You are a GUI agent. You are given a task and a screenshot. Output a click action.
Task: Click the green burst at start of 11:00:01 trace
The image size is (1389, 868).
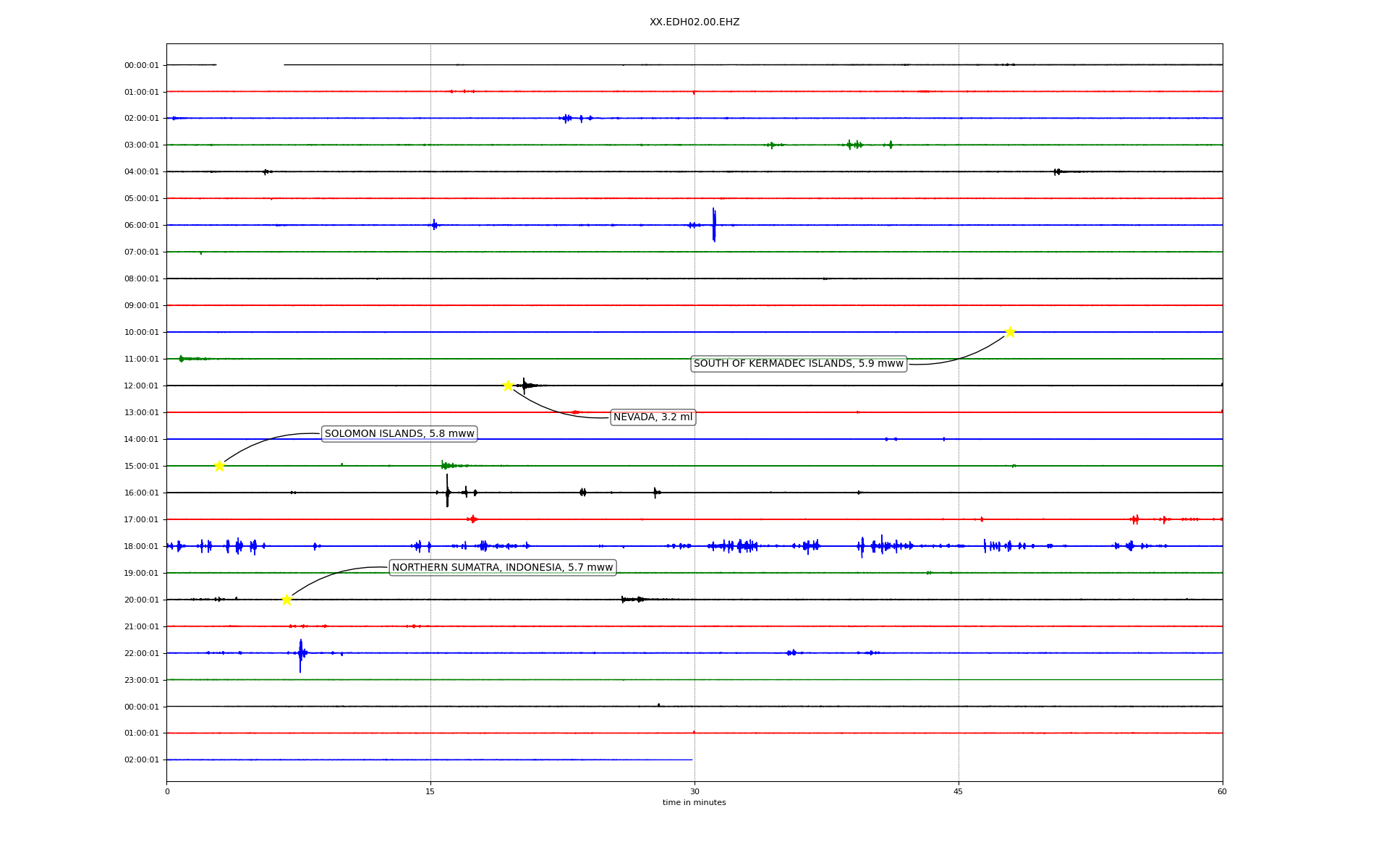click(x=181, y=359)
